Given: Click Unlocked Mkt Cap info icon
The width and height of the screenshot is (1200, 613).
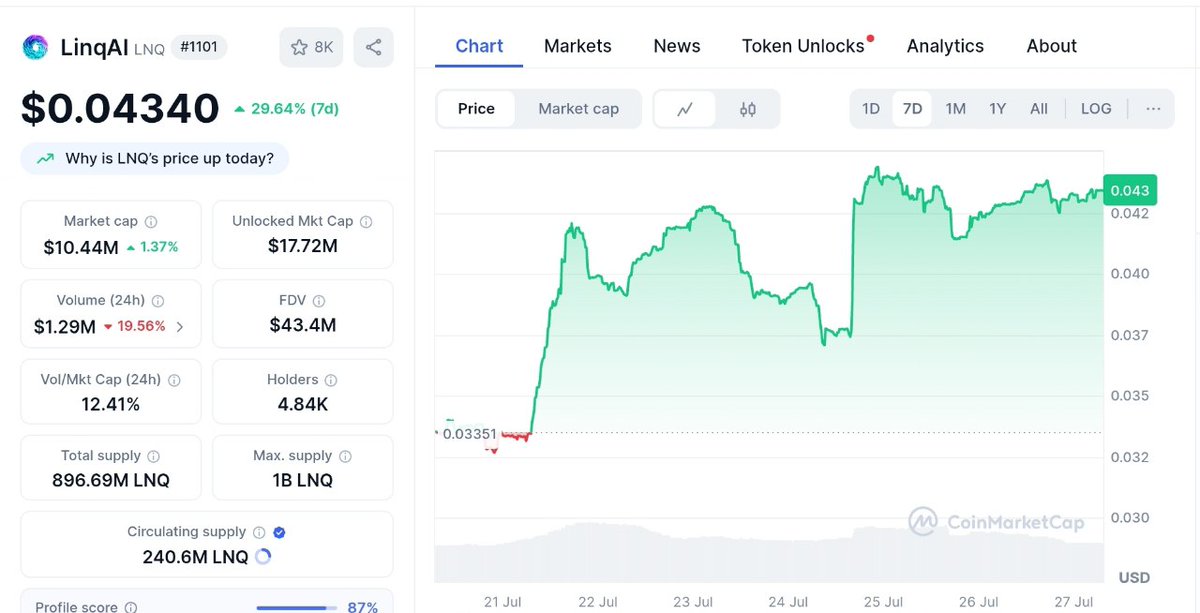Looking at the screenshot, I should (366, 222).
